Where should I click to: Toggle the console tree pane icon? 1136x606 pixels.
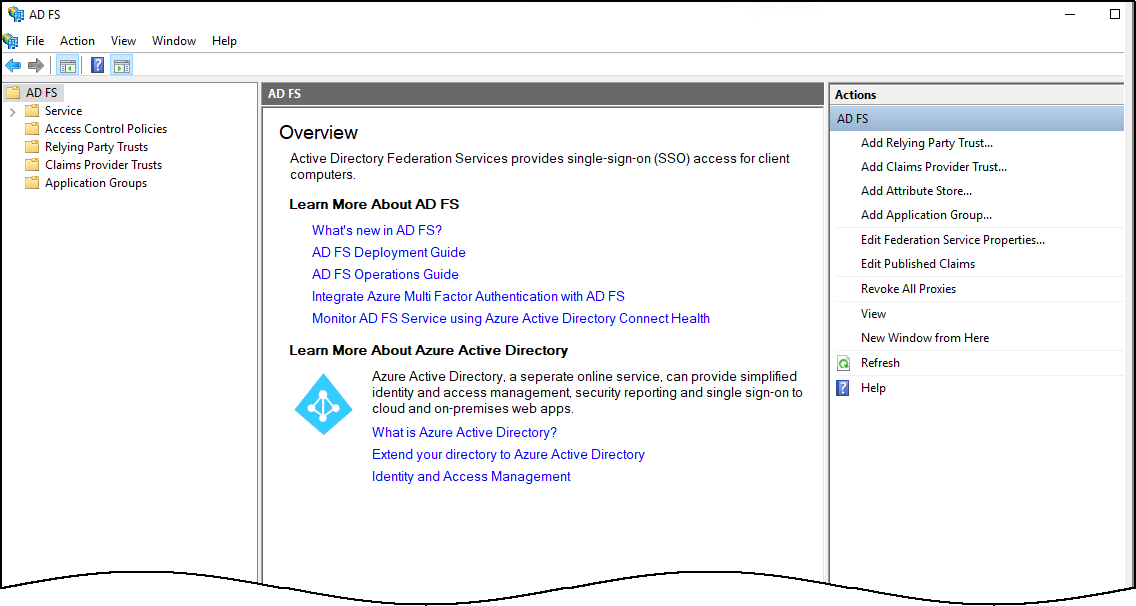67,64
